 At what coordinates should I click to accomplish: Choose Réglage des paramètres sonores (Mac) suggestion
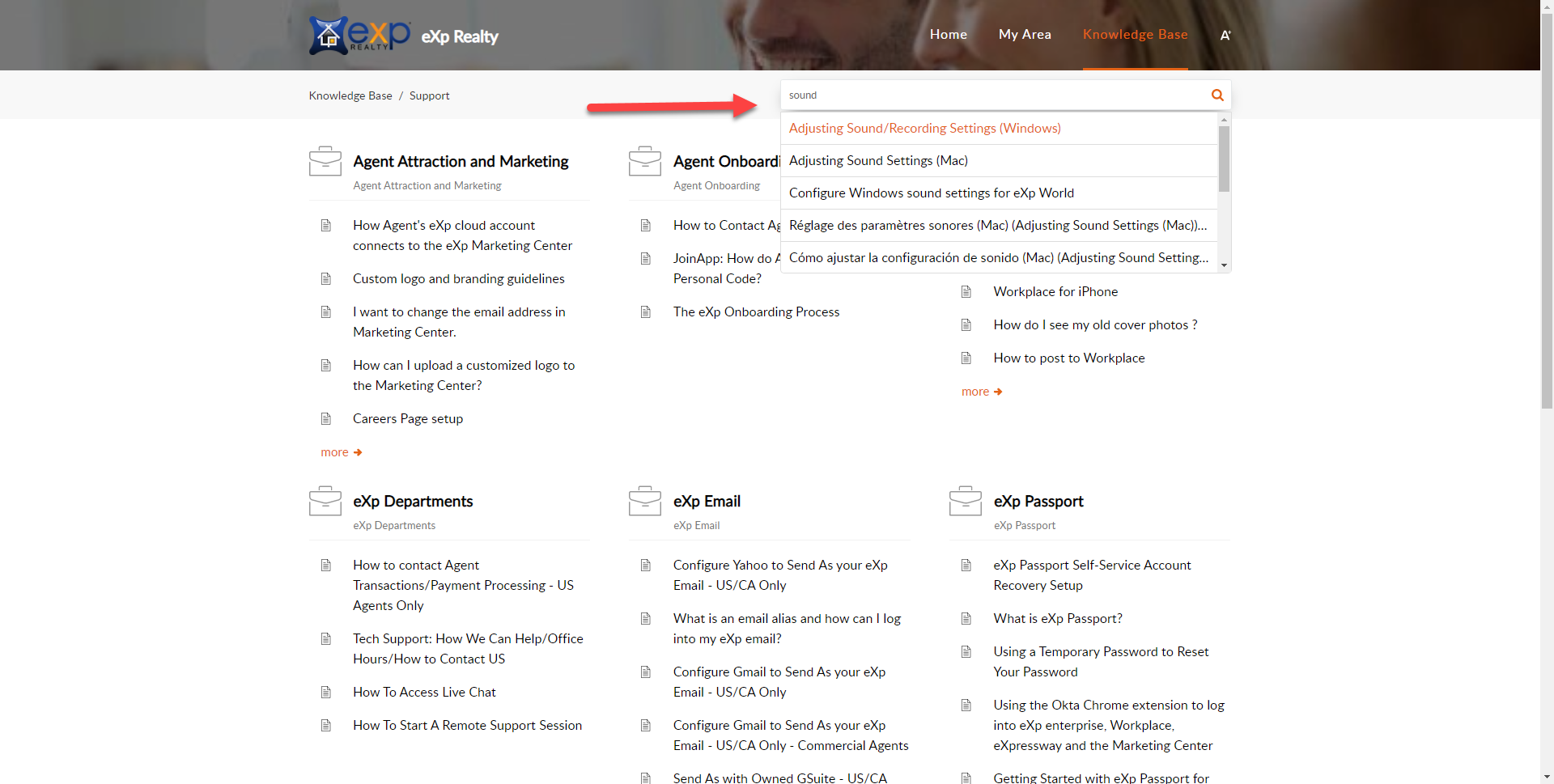999,225
